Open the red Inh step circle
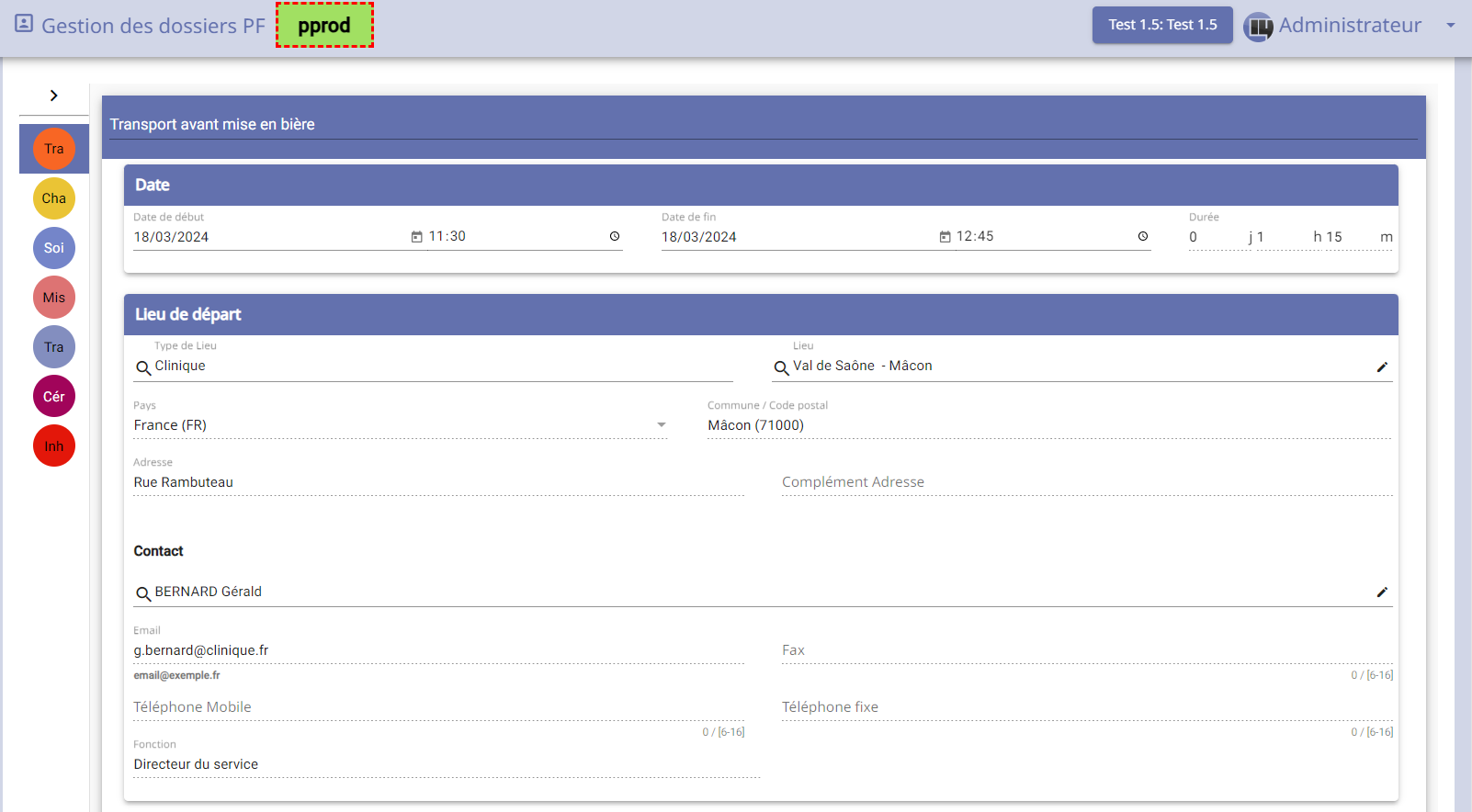The image size is (1472, 812). coord(54,446)
